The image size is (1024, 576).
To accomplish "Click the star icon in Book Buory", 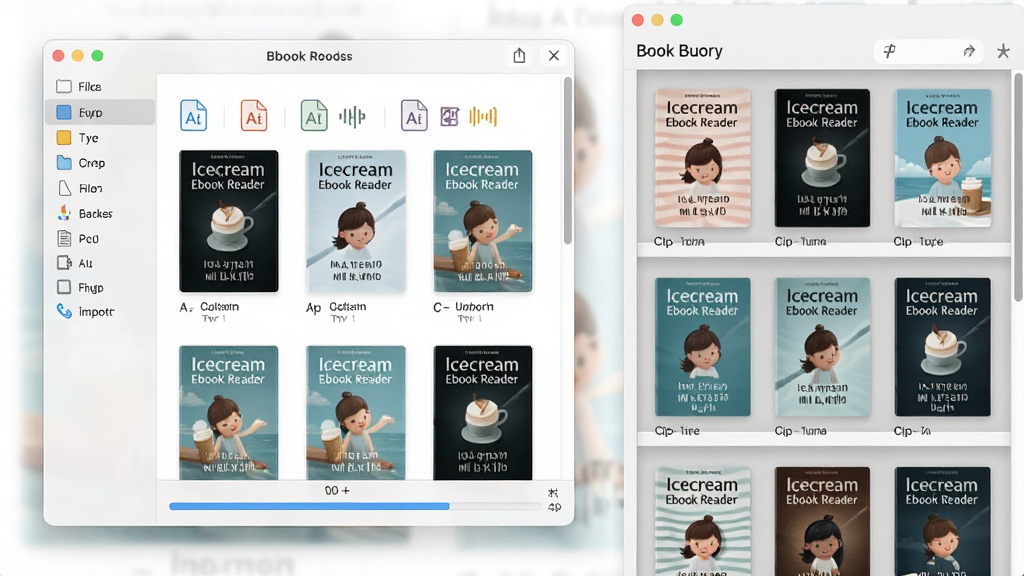I will point(1003,51).
